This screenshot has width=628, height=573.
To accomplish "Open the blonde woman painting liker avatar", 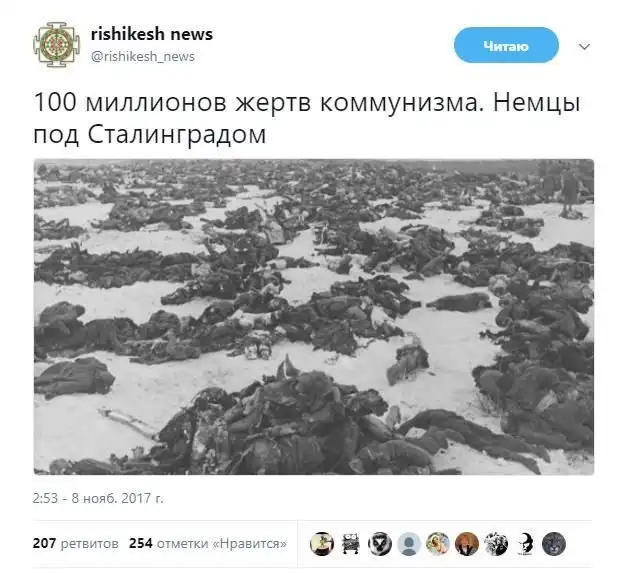I will pos(438,544).
